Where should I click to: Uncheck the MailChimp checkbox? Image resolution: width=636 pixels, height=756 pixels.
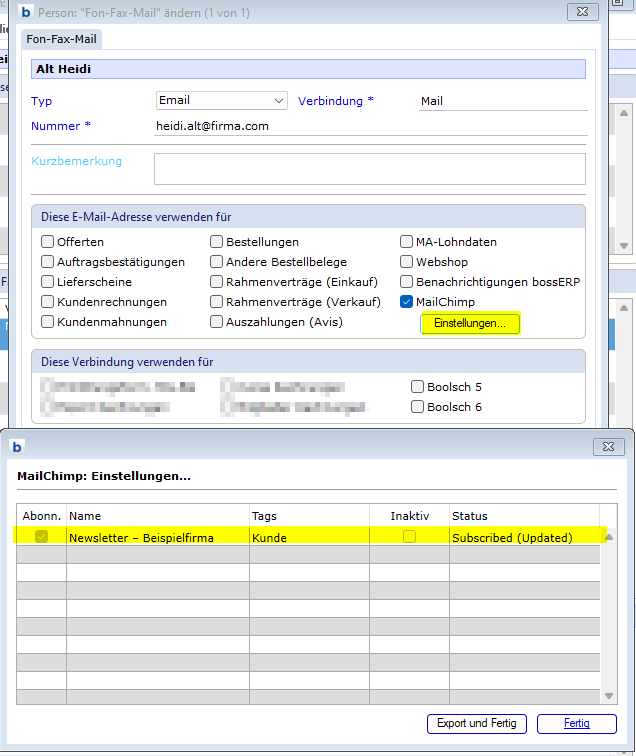[x=406, y=302]
